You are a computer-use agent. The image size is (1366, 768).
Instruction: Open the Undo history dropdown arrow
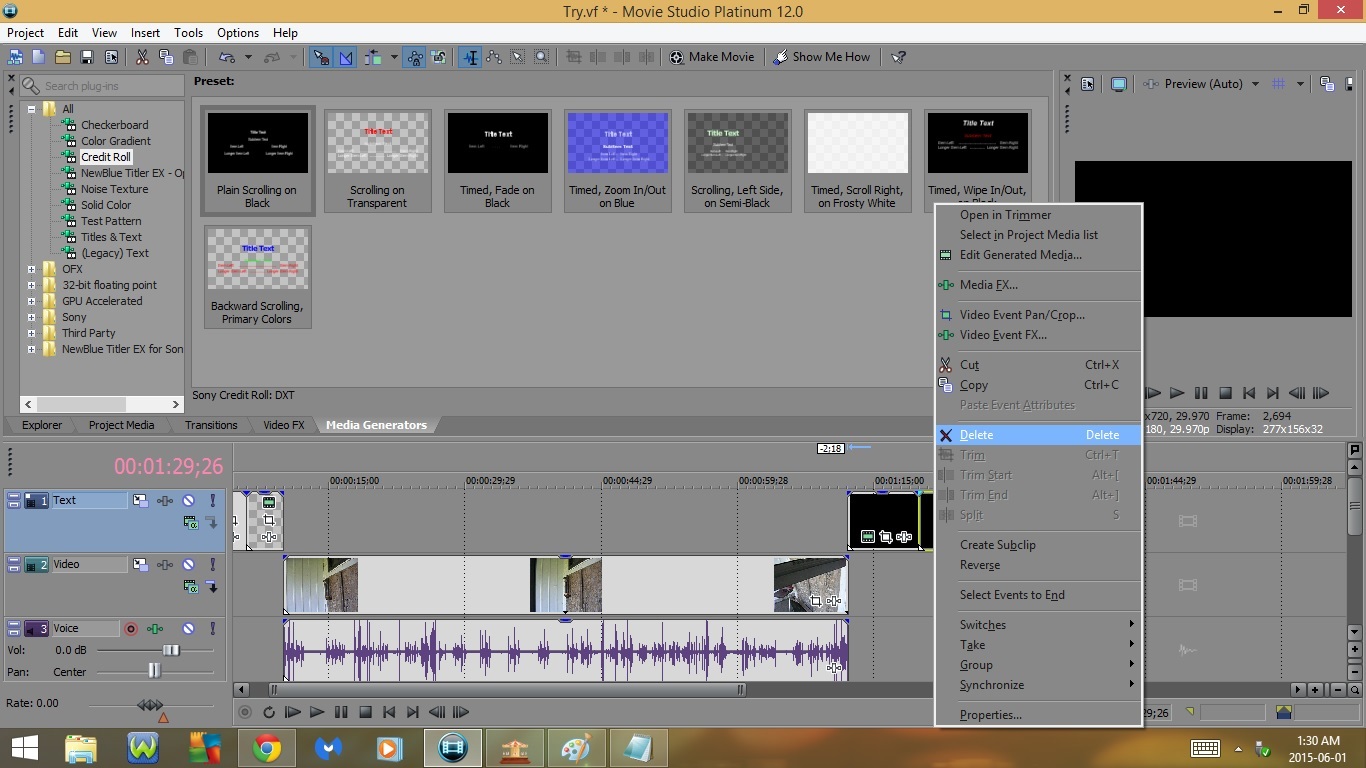pyautogui.click(x=248, y=57)
